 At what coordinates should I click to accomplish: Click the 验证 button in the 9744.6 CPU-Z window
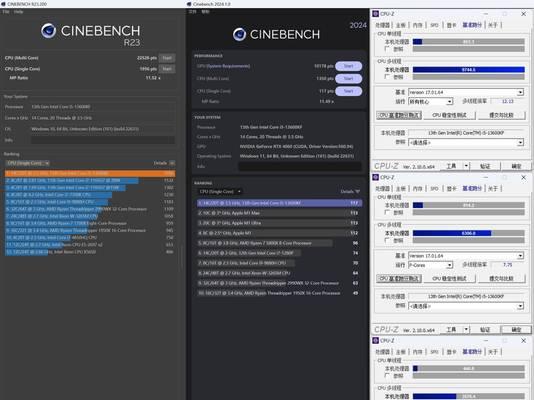click(485, 166)
